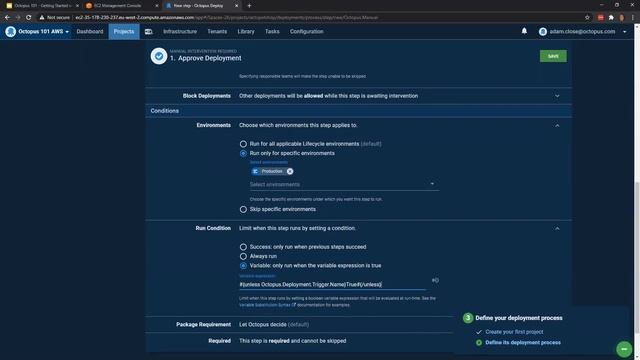Image resolution: width=640 pixels, height=360 pixels.
Task: Open the notifications bell
Action: (524, 31)
